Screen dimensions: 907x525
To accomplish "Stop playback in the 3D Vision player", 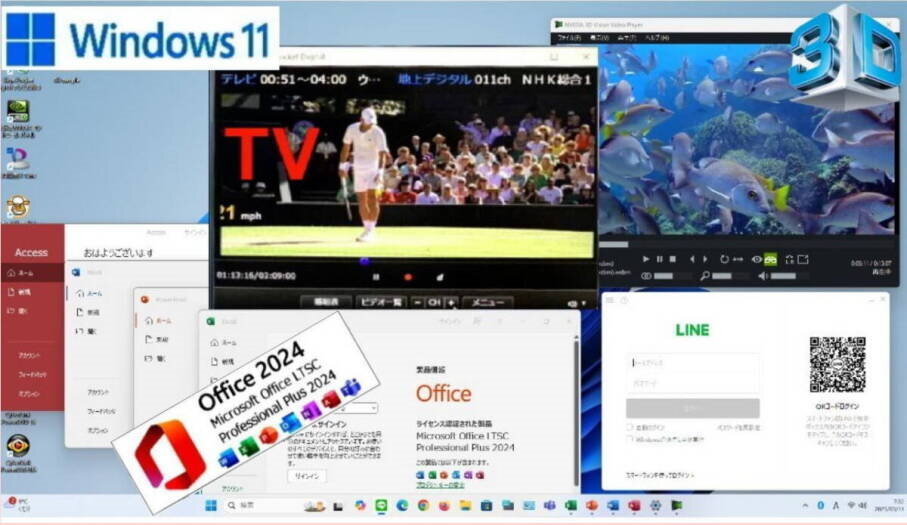I will point(673,259).
